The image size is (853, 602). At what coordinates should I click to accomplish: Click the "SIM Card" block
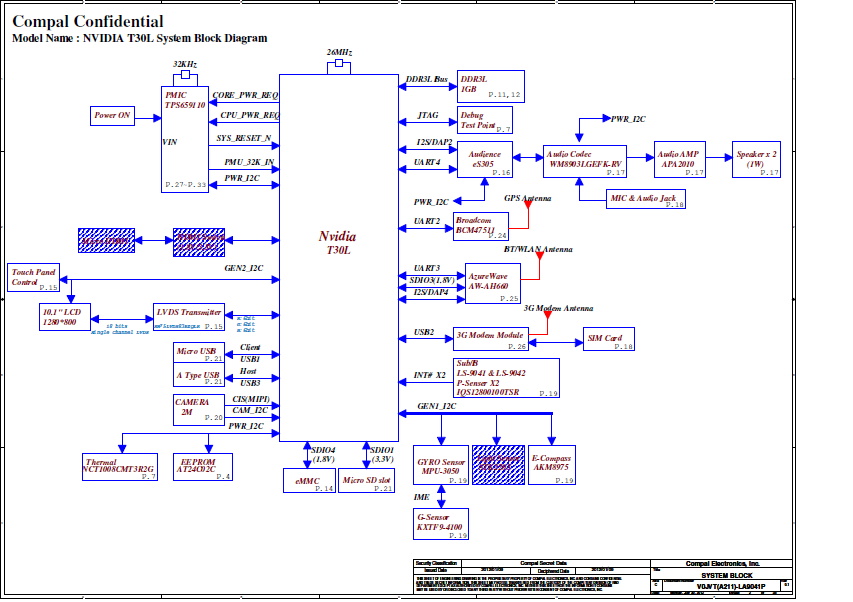[609, 339]
